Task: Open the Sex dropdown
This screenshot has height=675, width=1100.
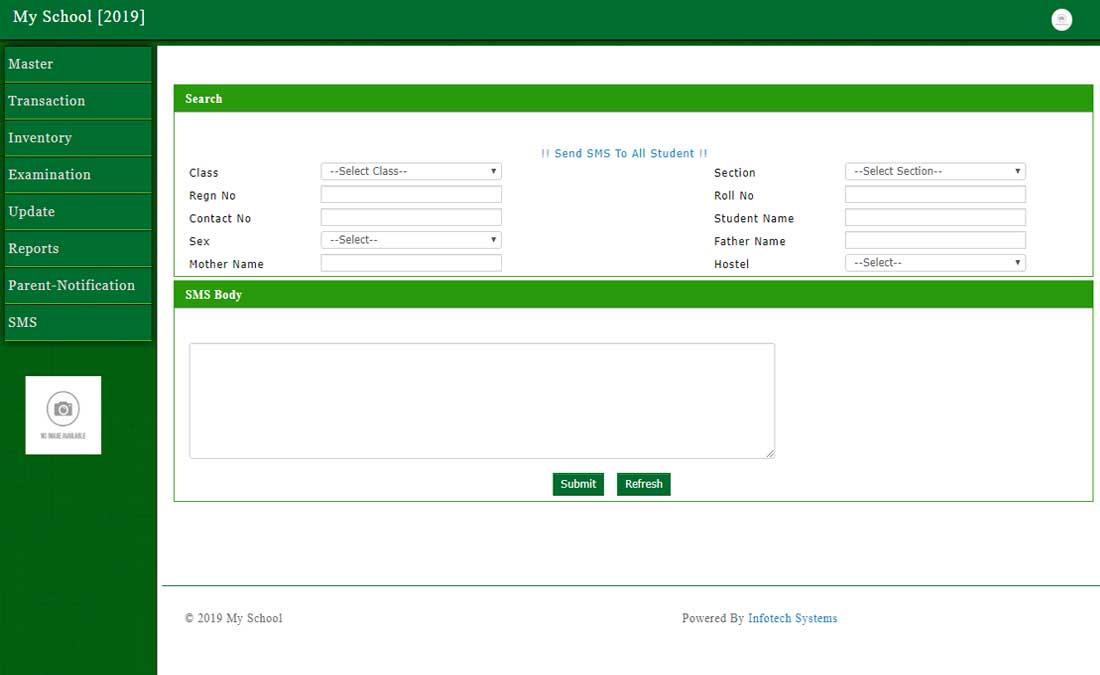Action: (411, 240)
